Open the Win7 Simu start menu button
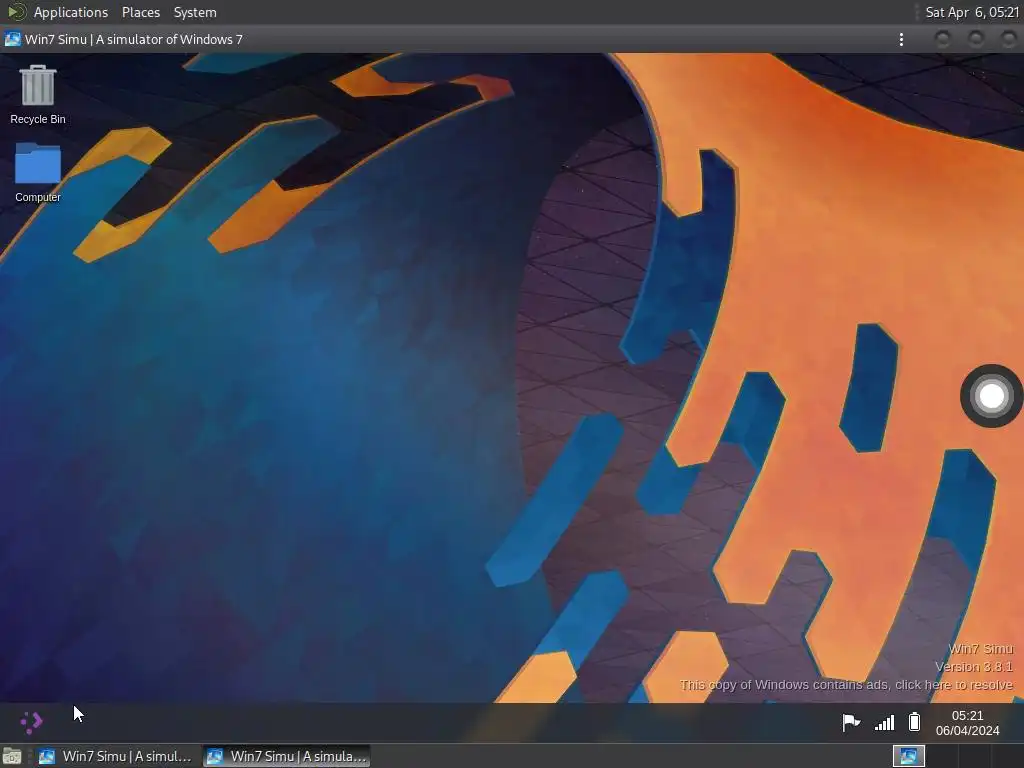This screenshot has width=1024, height=768. point(31,722)
